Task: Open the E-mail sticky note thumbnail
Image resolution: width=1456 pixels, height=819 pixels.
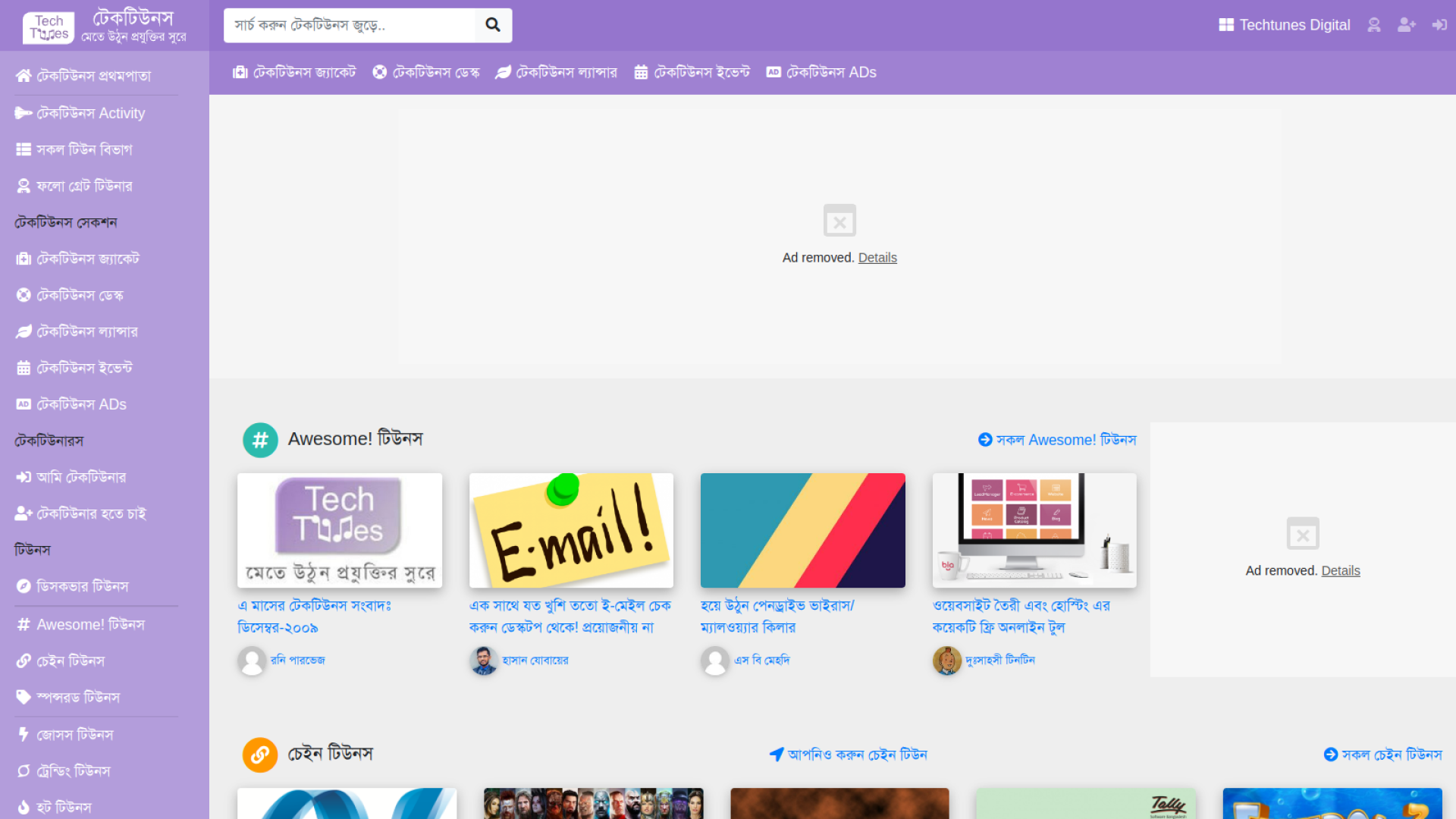Action: [571, 530]
